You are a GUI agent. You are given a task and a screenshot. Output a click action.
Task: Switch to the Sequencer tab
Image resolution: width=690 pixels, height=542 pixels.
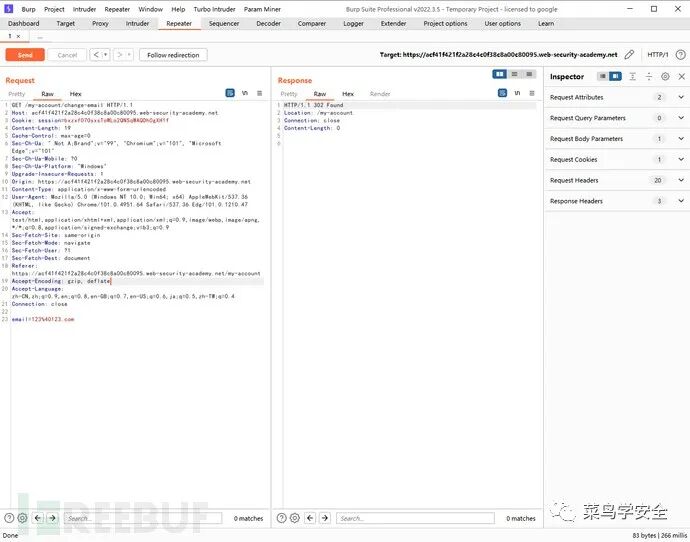pos(224,24)
